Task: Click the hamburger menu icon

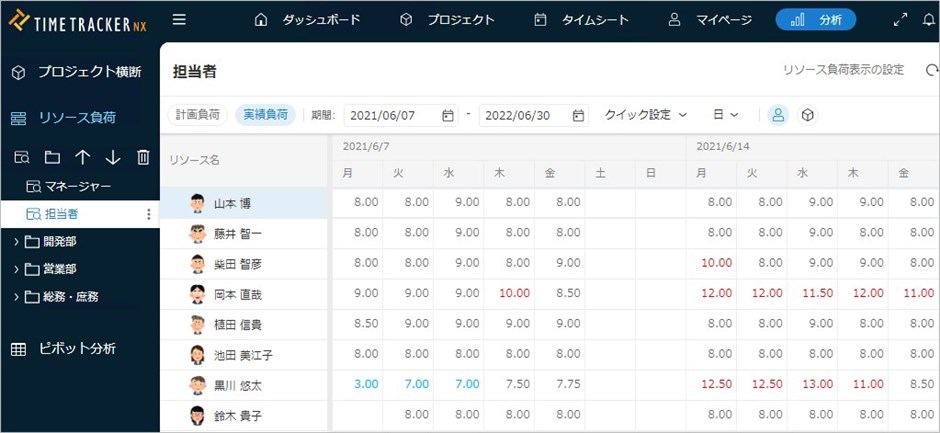Action: point(179,19)
